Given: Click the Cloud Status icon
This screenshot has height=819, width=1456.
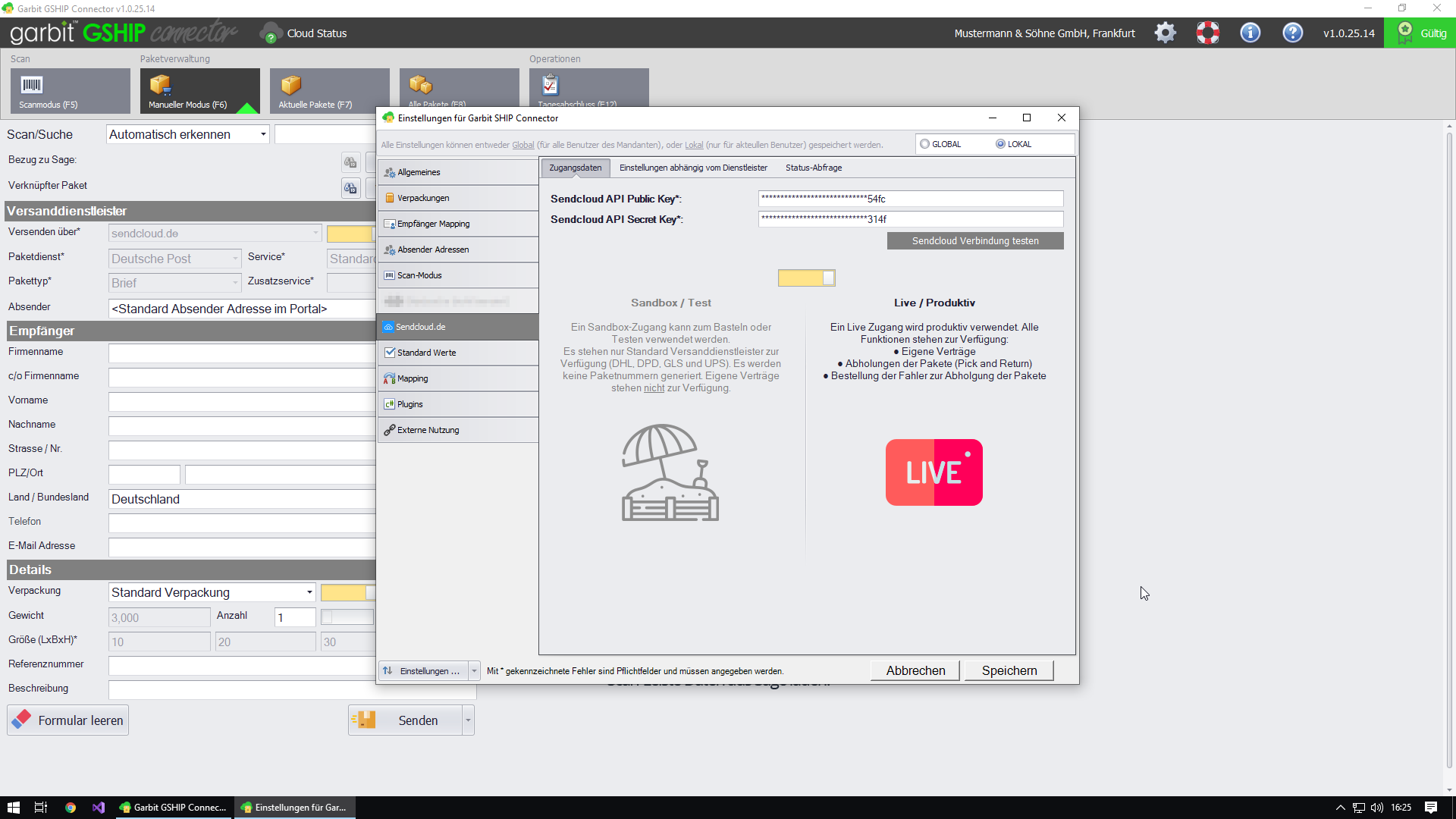Looking at the screenshot, I should click(x=271, y=33).
